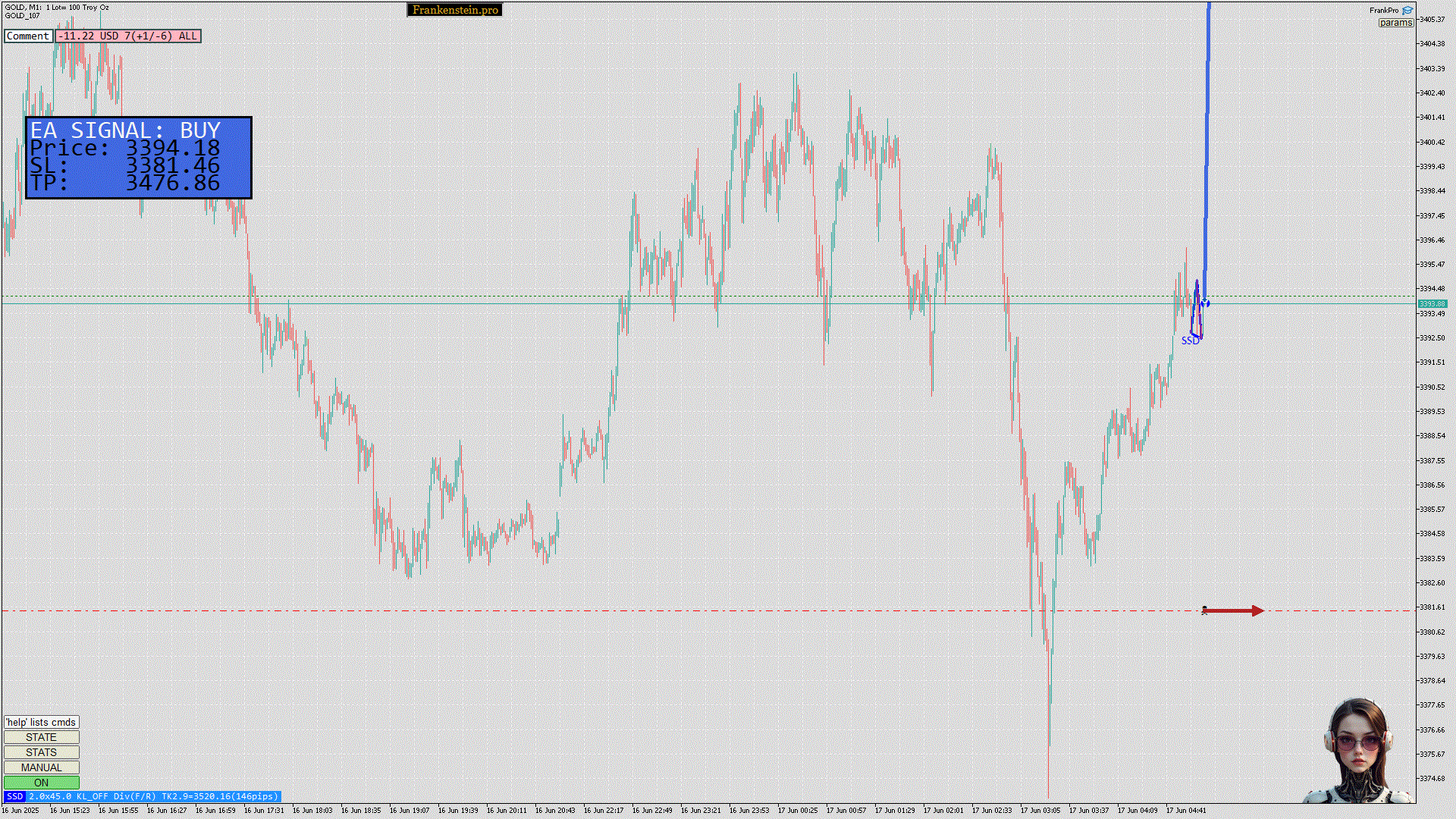Click the 'help' lists cmds input field
This screenshot has width=1456, height=819.
click(41, 722)
